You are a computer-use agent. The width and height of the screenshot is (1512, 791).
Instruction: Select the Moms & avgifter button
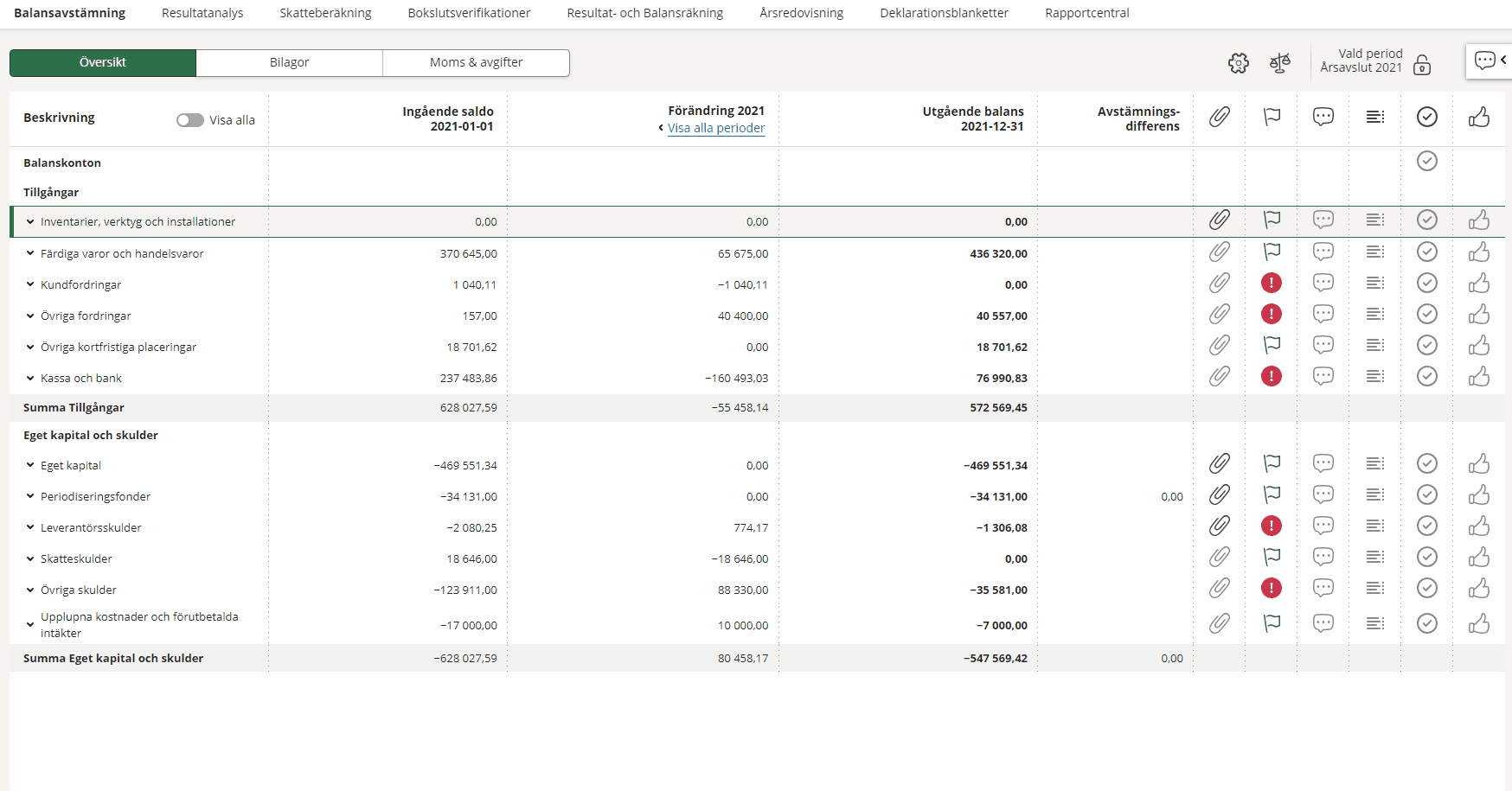(476, 62)
